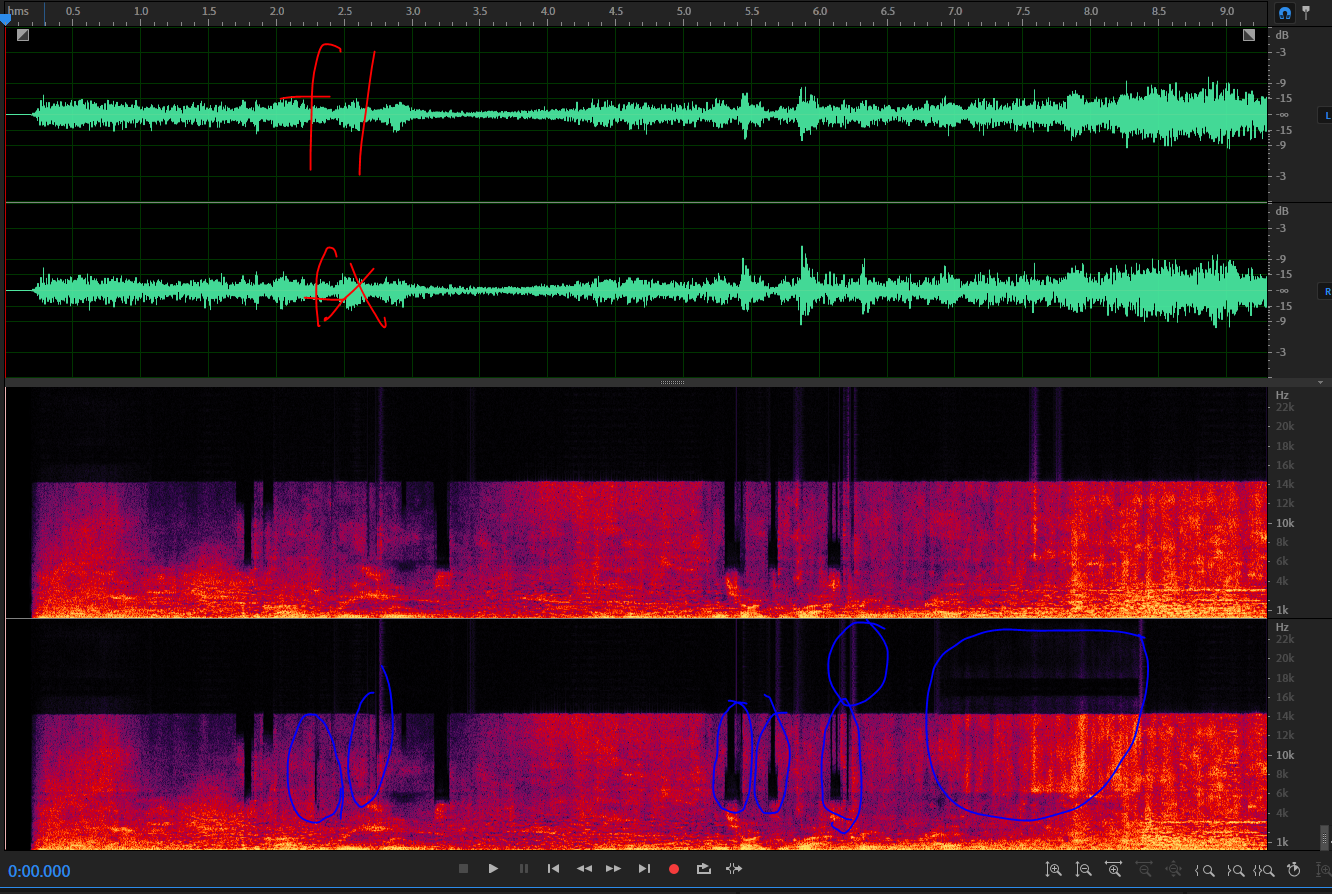
Task: Move playhead to next marker
Action: [x=644, y=869]
